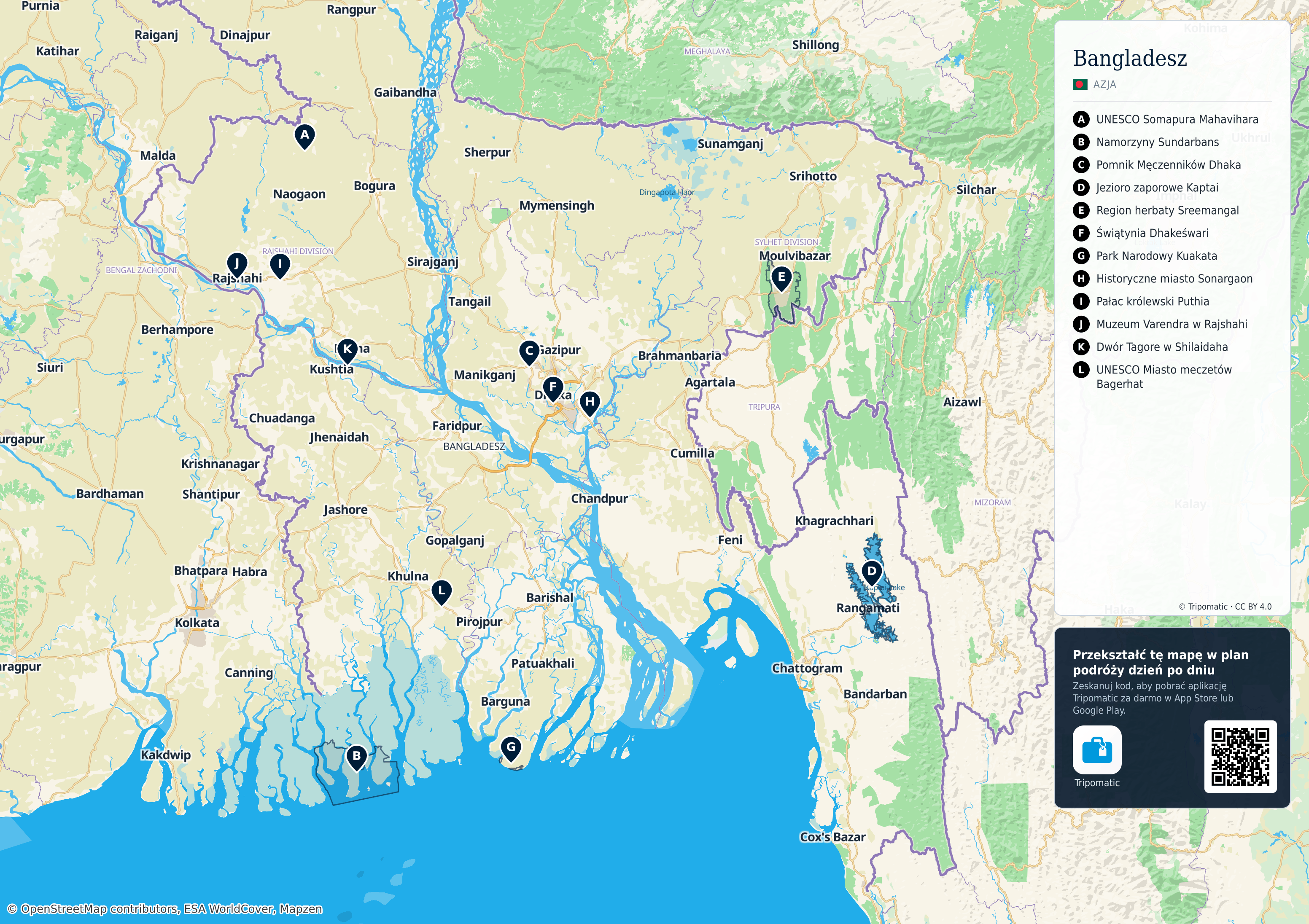Screen dimensions: 1309x924
Task: Click map pin F over Dhaka
Action: (552, 389)
